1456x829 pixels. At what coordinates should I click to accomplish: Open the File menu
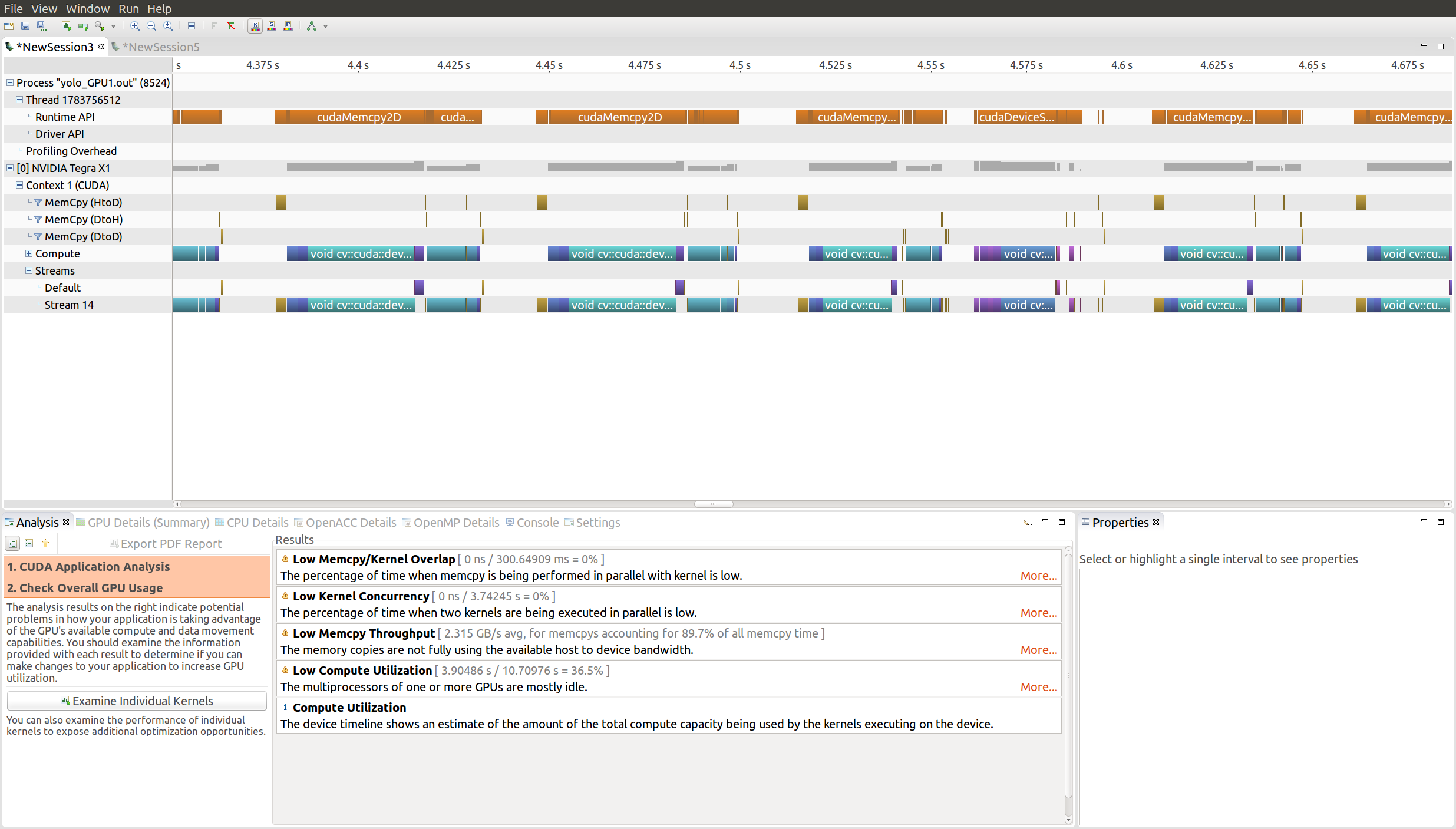[x=14, y=8]
